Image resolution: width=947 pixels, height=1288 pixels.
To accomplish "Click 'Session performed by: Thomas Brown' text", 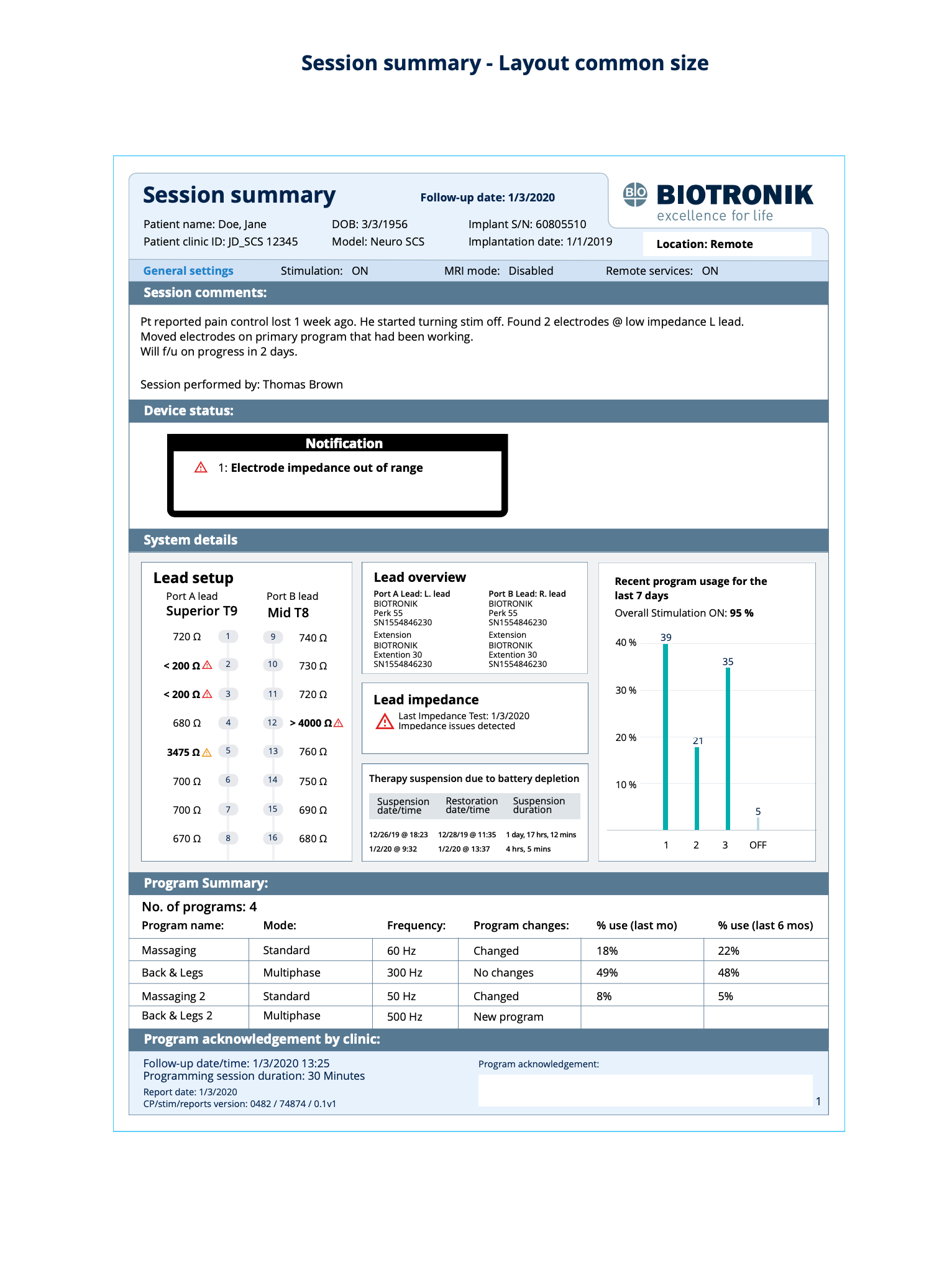I will click(x=242, y=385).
